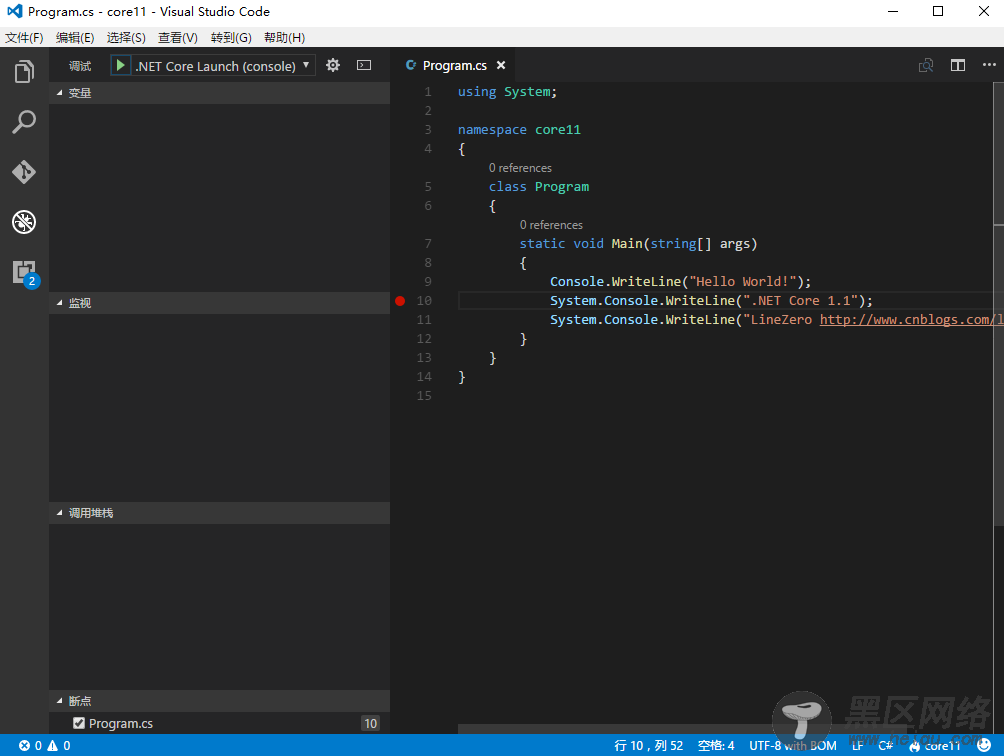The image size is (1004, 756).
Task: Click the UTF-8 with BOM encoding selector
Action: (x=793, y=746)
